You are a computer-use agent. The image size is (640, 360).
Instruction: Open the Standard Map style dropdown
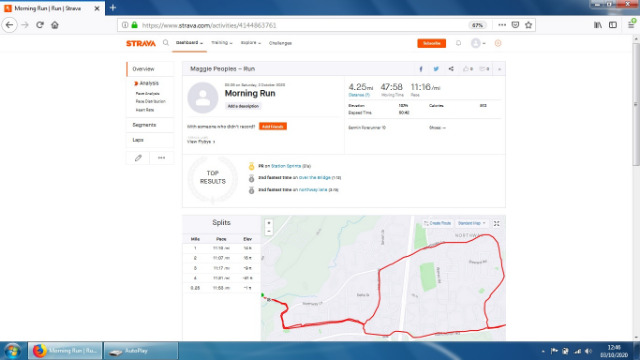pyautogui.click(x=472, y=223)
